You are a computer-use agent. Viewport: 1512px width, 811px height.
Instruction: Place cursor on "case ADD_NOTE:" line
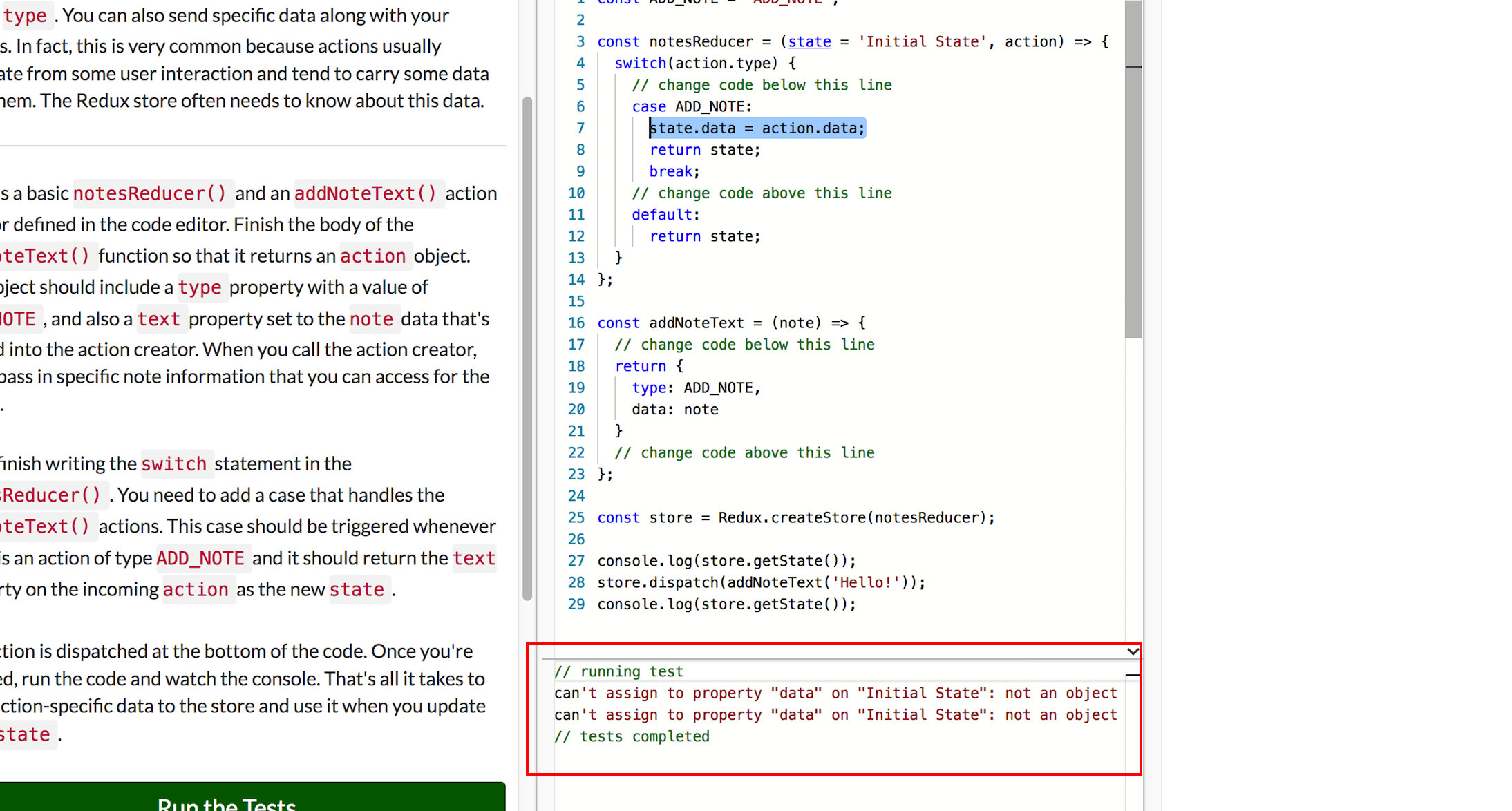tap(692, 106)
